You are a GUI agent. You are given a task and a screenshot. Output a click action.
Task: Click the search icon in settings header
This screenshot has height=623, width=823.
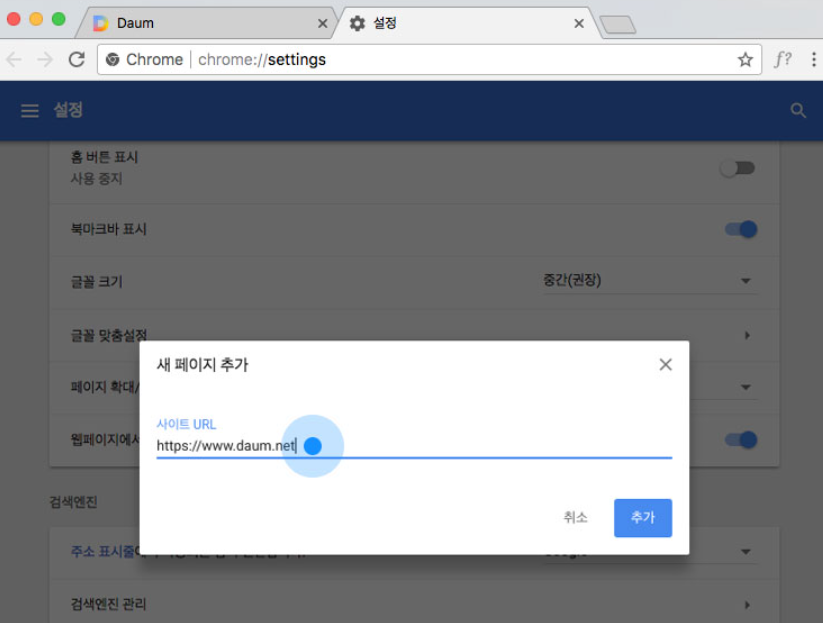point(797,110)
